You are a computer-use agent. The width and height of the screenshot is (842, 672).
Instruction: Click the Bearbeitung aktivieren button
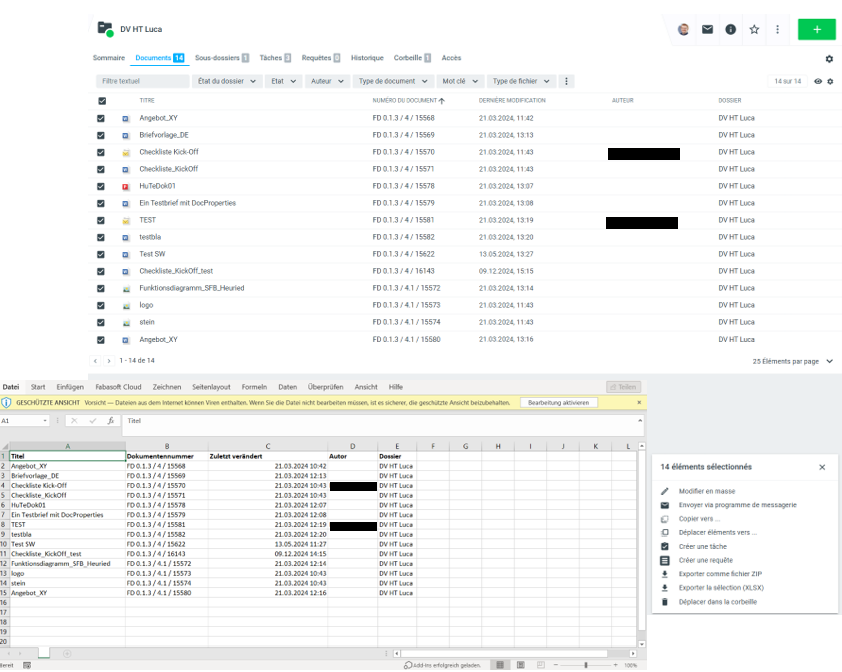pyautogui.click(x=560, y=402)
